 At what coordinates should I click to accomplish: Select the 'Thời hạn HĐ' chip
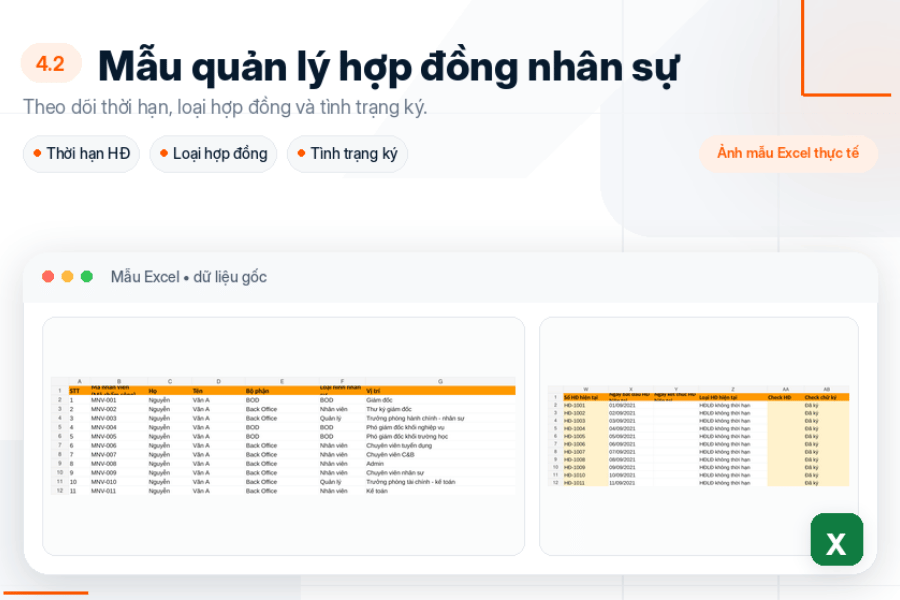[x=82, y=154]
